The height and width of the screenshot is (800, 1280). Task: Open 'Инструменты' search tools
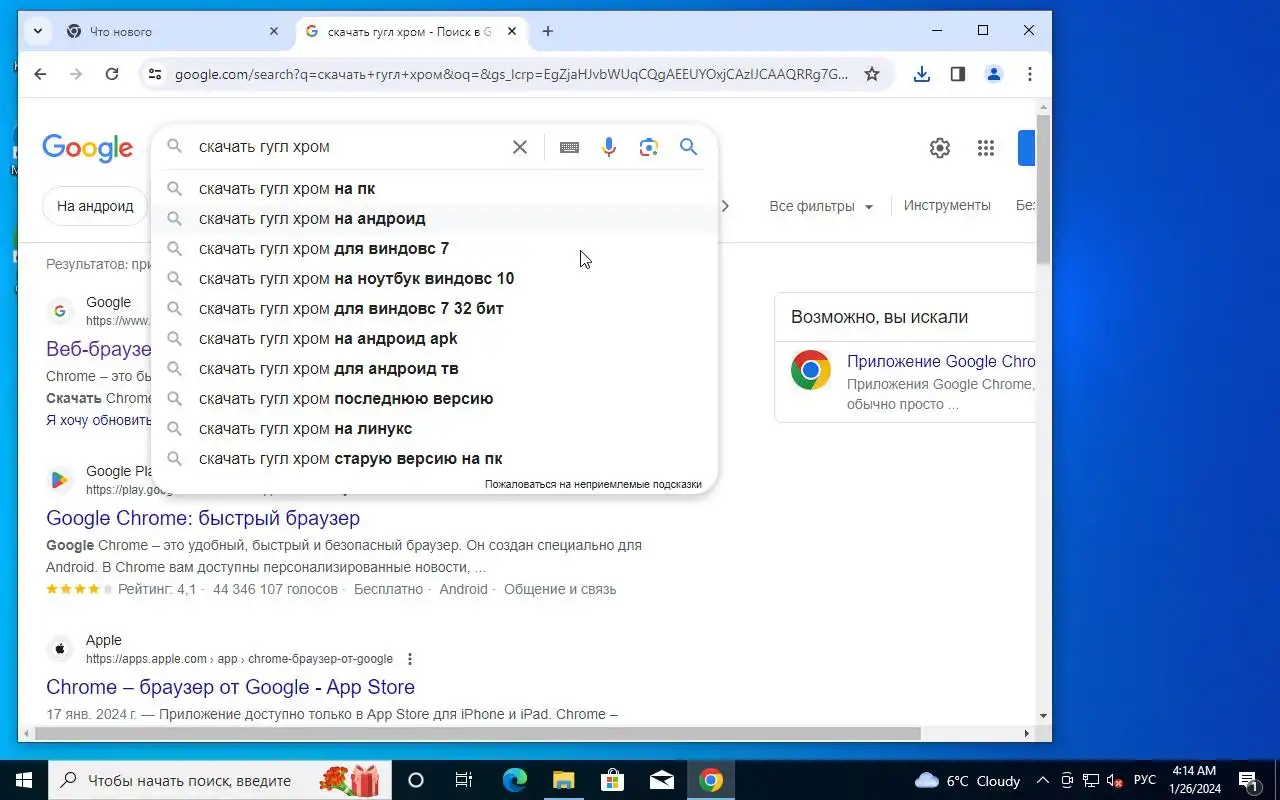coord(947,205)
